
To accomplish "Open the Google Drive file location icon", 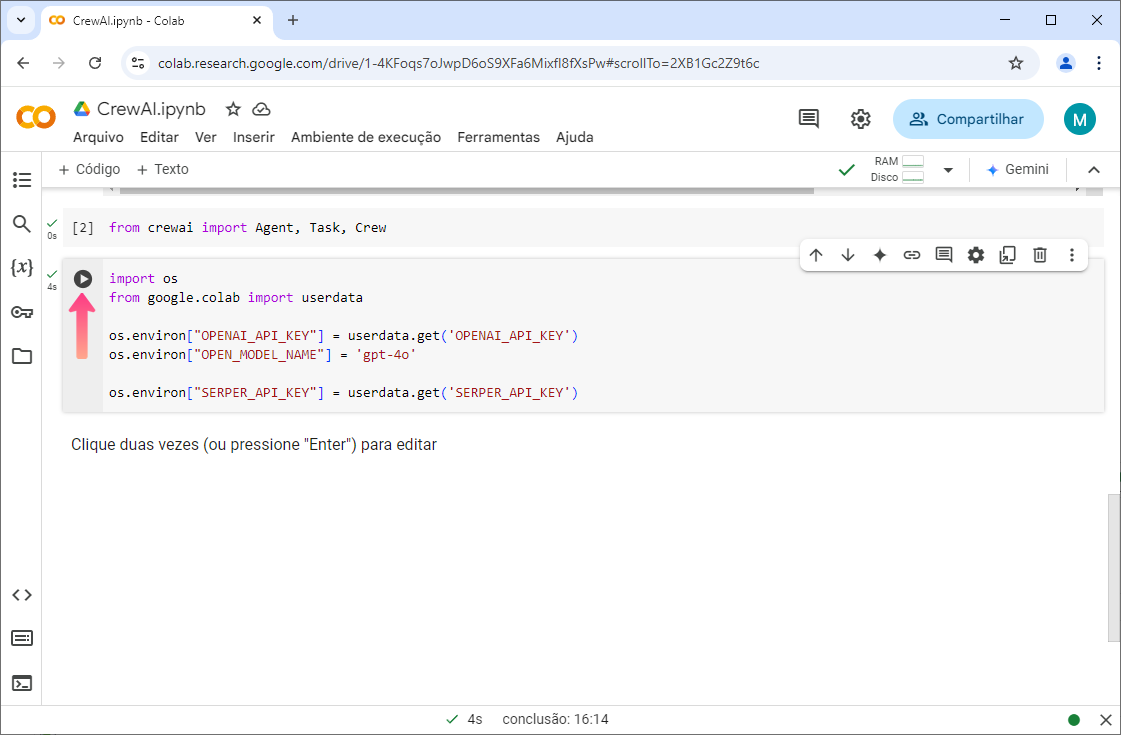I will pos(82,109).
